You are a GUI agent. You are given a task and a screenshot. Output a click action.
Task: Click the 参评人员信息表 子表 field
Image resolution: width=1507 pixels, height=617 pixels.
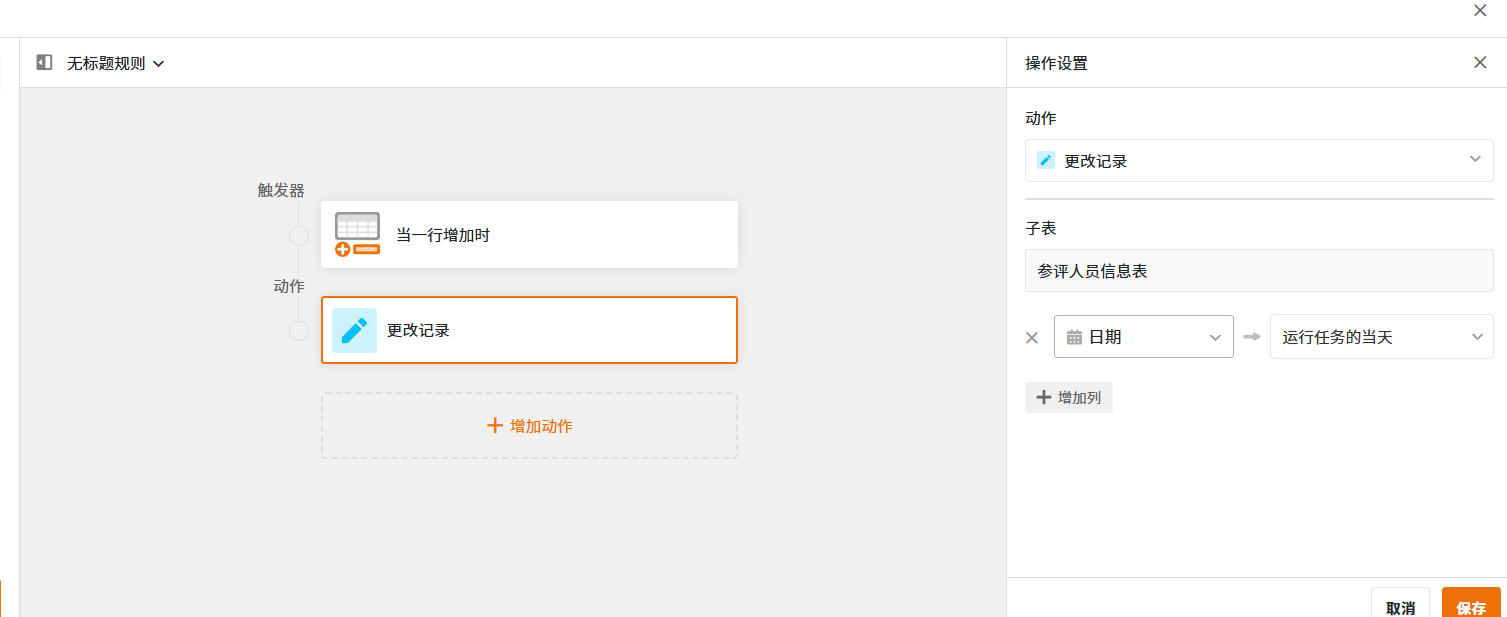click(1258, 271)
